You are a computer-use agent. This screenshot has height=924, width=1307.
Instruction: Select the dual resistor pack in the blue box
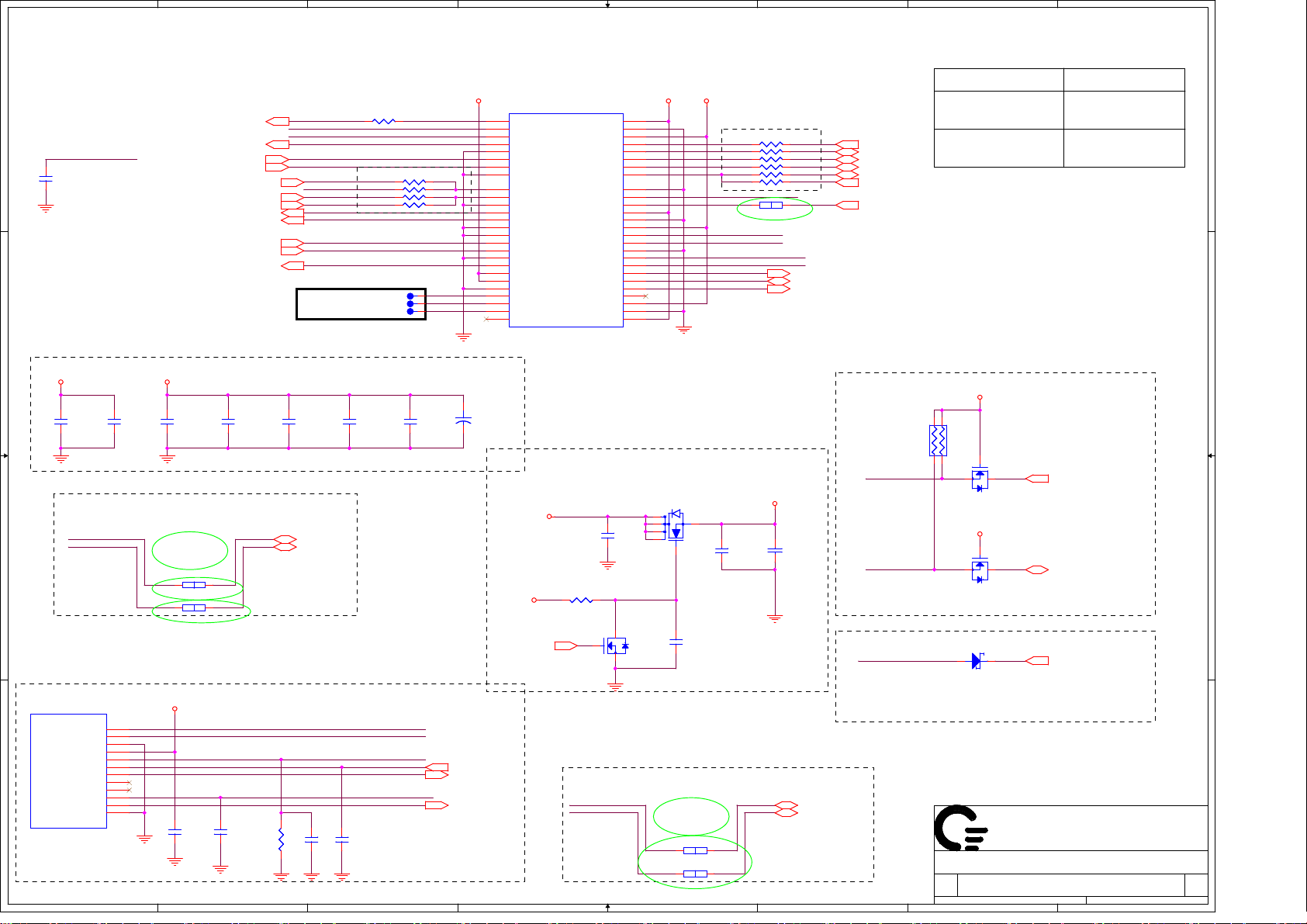938,441
